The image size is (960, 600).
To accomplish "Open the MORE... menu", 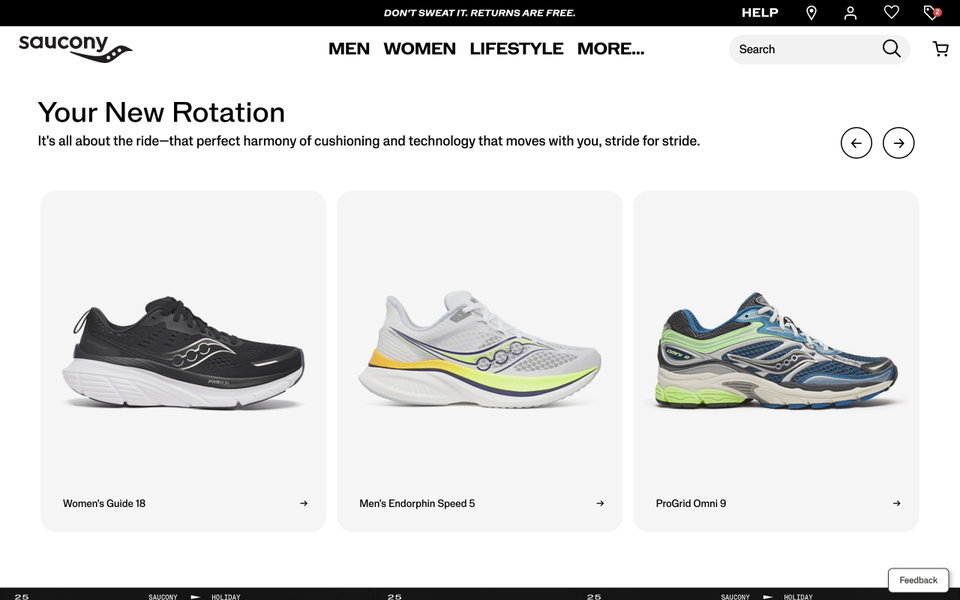I will pyautogui.click(x=610, y=48).
